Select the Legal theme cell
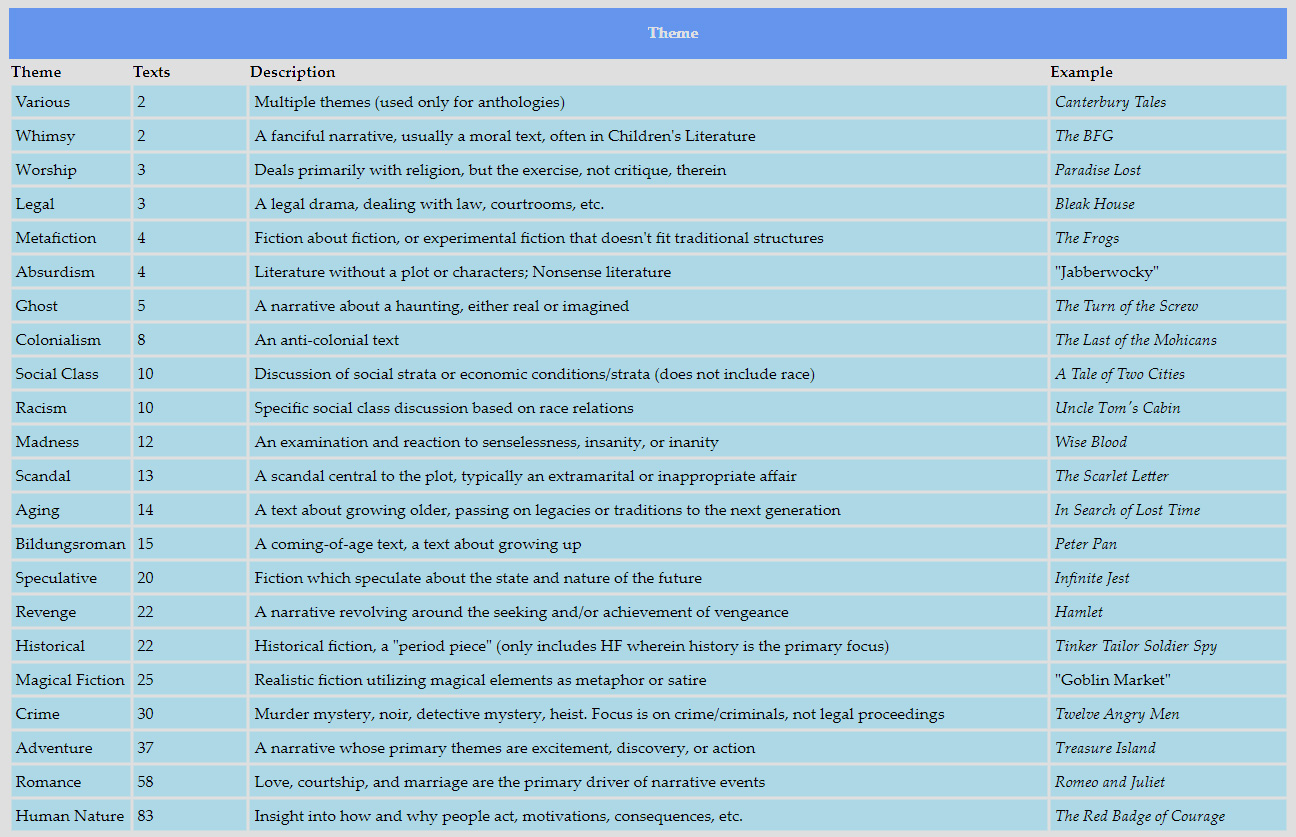The image size is (1296, 837). point(70,204)
